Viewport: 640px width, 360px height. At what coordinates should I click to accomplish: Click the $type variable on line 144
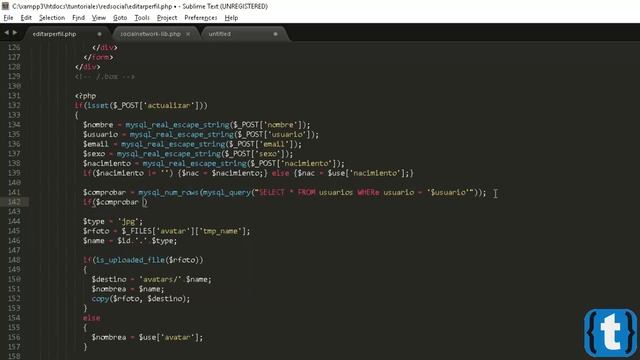tap(93, 221)
